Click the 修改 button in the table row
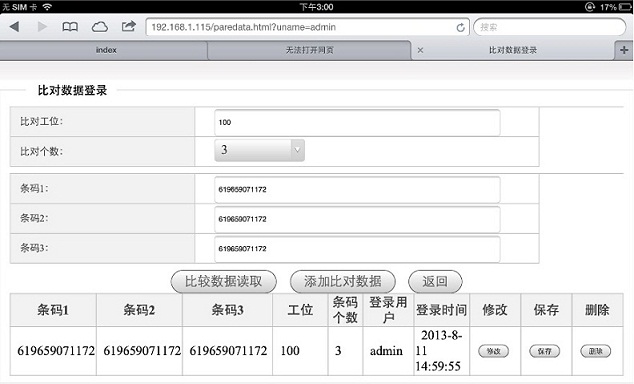Viewport: 634px width, 384px height. (x=493, y=351)
